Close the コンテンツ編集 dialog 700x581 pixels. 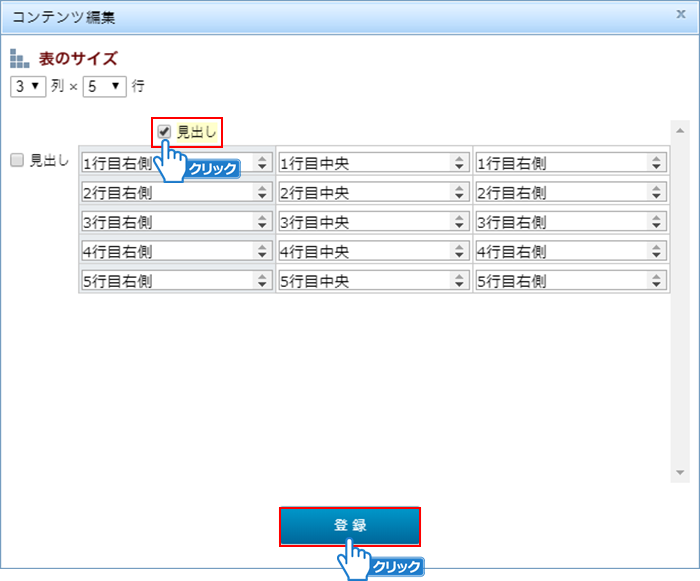(681, 14)
